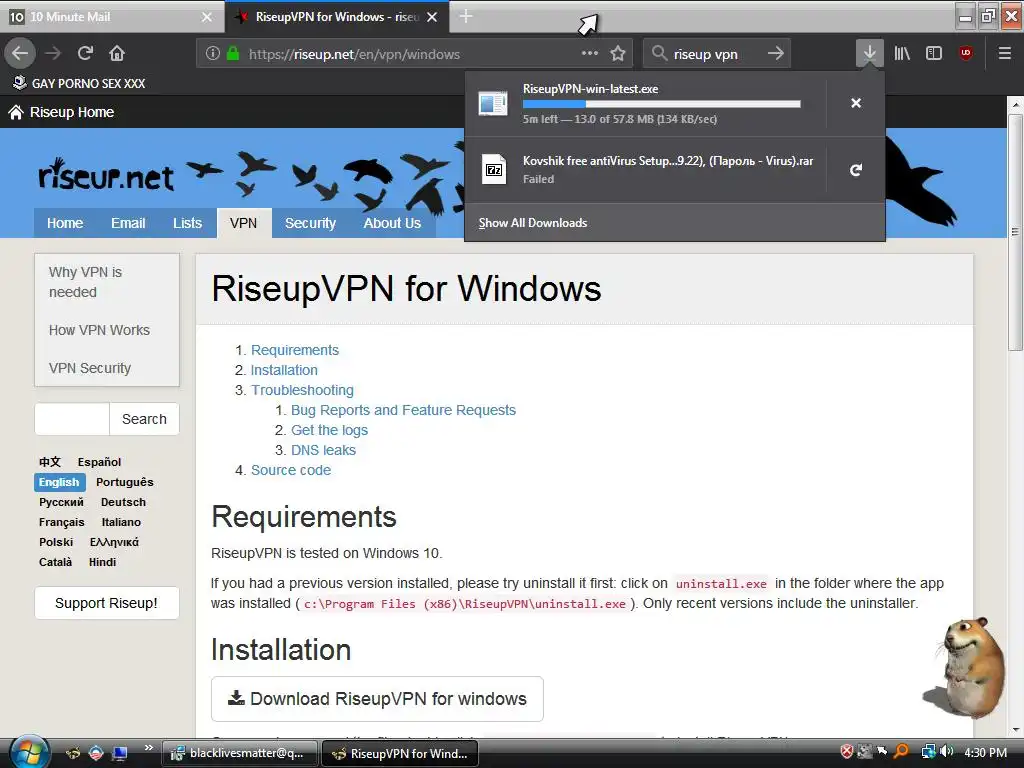Open the uBlock Origin extension icon
1024x768 pixels.
pos(966,53)
